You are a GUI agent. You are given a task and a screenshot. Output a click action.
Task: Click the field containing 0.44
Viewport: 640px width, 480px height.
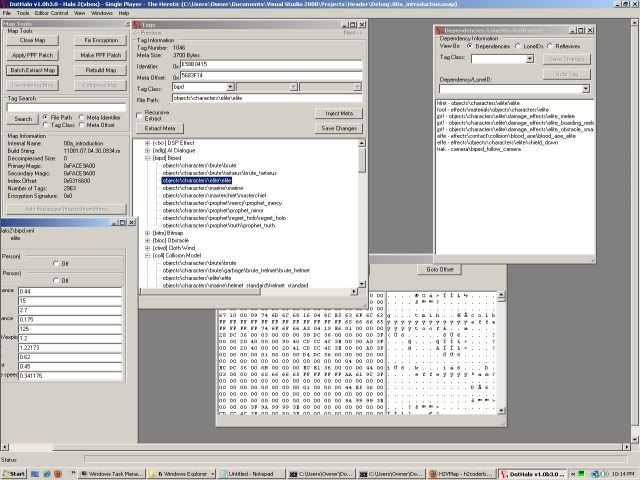tap(70, 291)
